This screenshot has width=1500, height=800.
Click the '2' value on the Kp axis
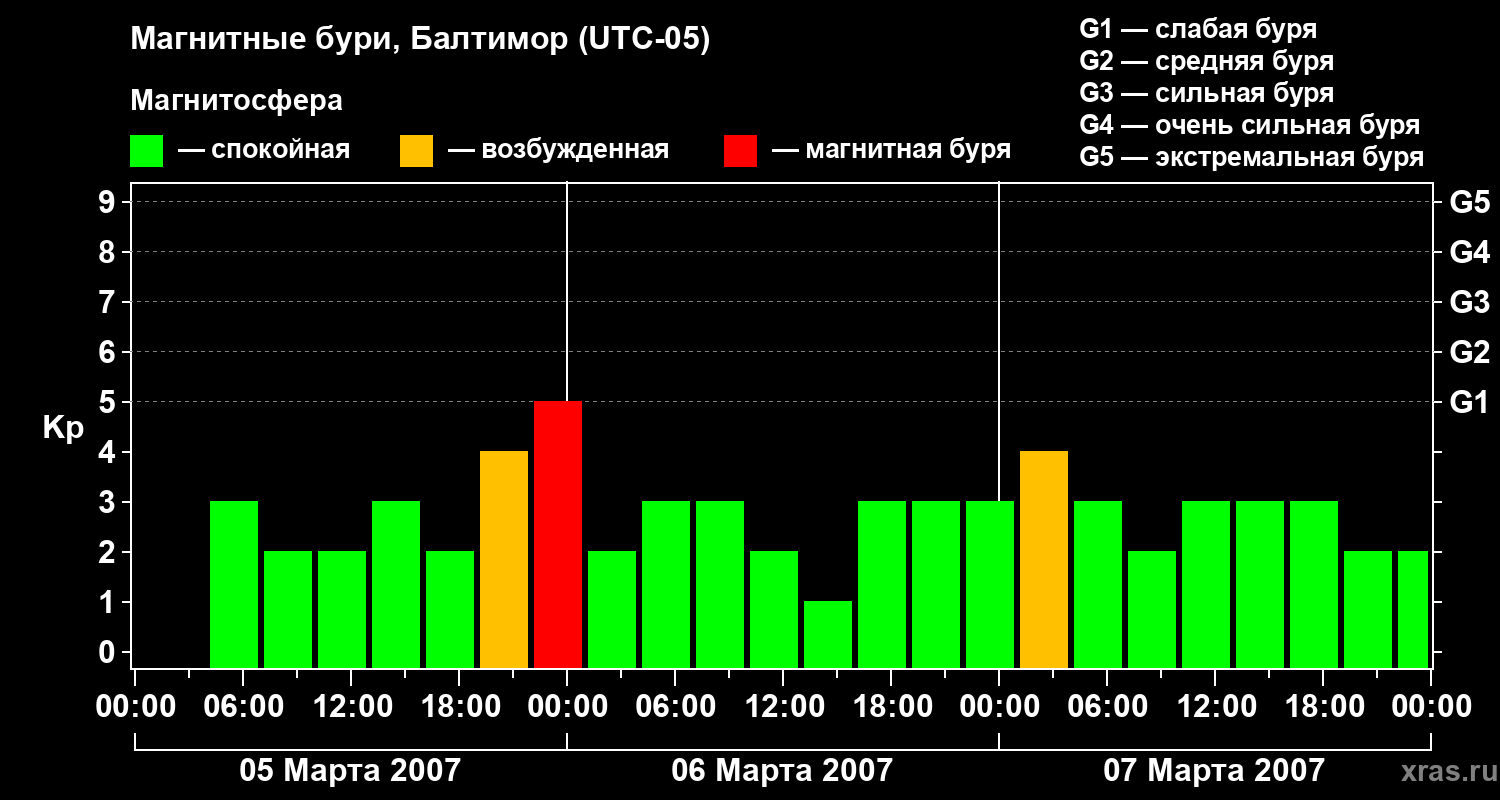(109, 552)
